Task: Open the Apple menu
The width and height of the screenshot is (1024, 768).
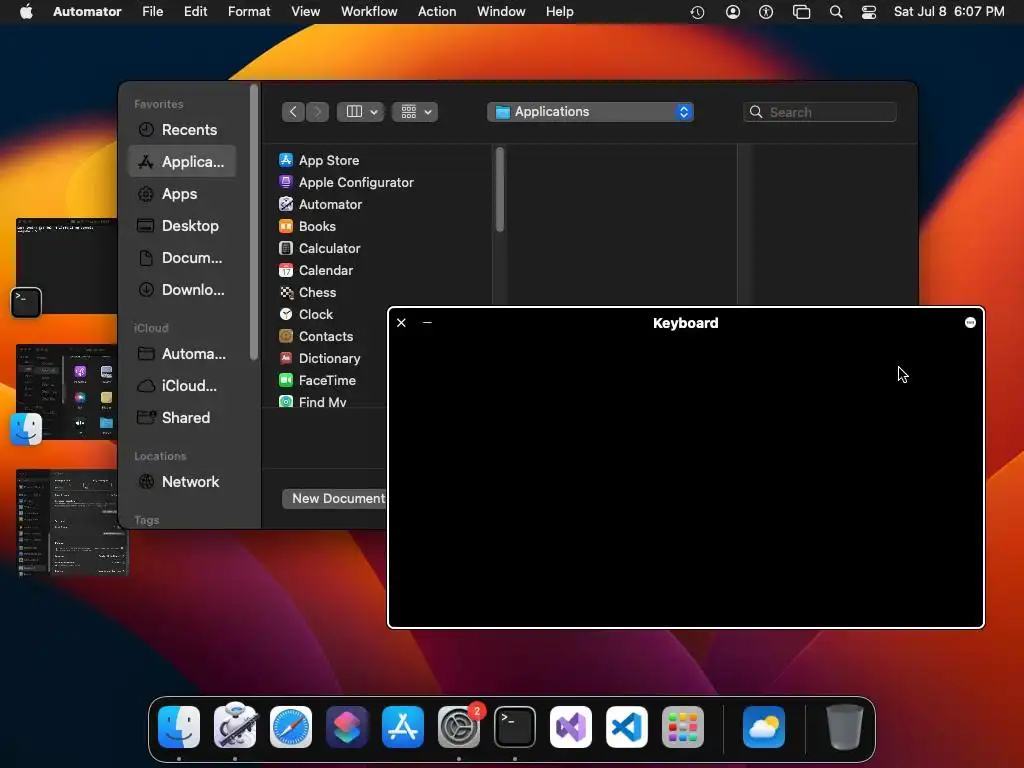Action: [26, 12]
